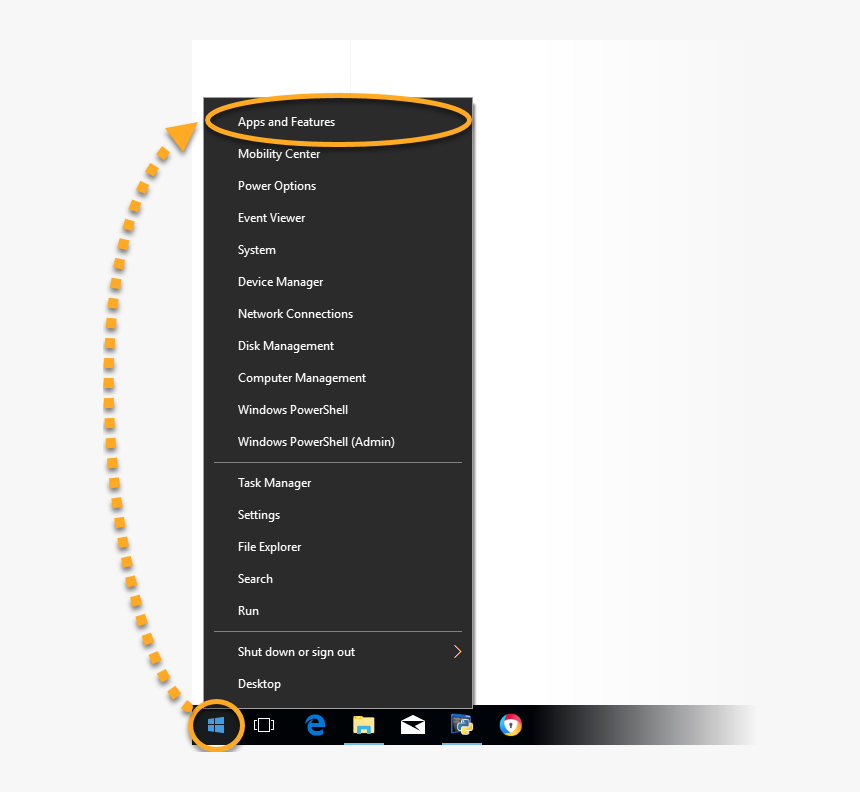Open the Run dialog
The image size is (860, 792).
point(248,610)
